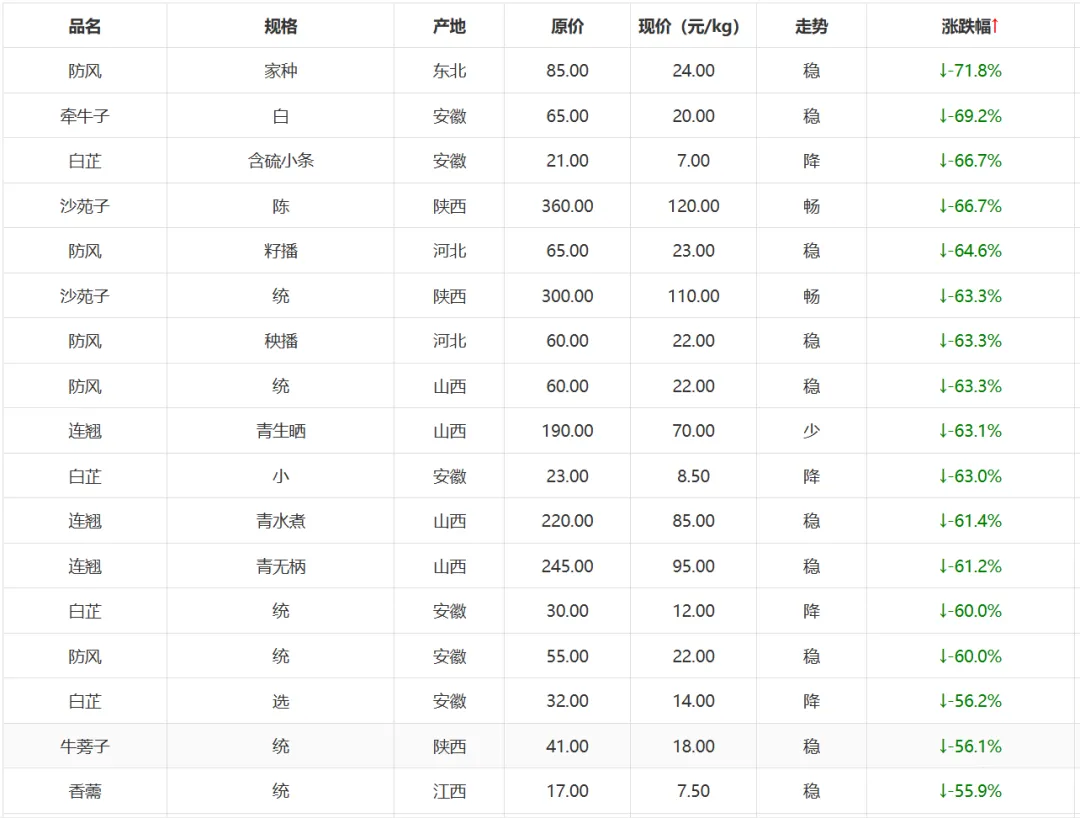Click the 原价 column header
This screenshot has width=1080, height=818.
coord(567,26)
